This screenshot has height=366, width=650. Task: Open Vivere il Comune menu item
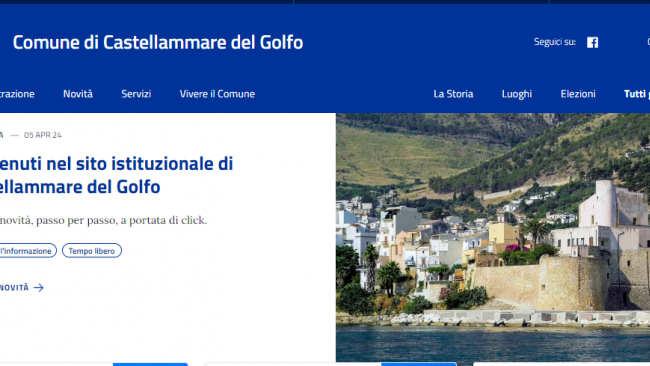(217, 94)
